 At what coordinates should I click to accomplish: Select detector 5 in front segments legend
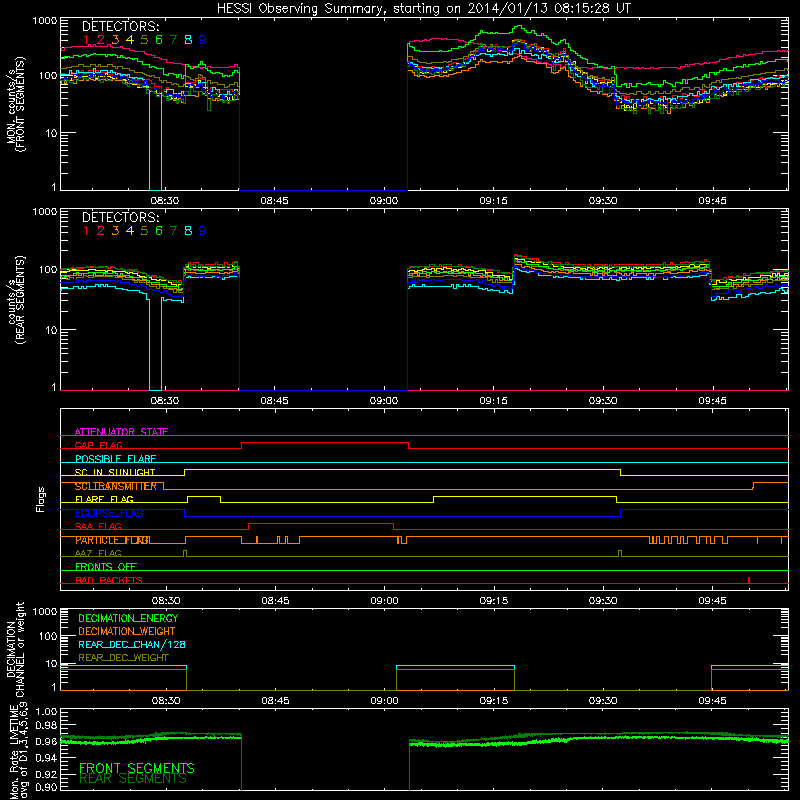pos(144,40)
